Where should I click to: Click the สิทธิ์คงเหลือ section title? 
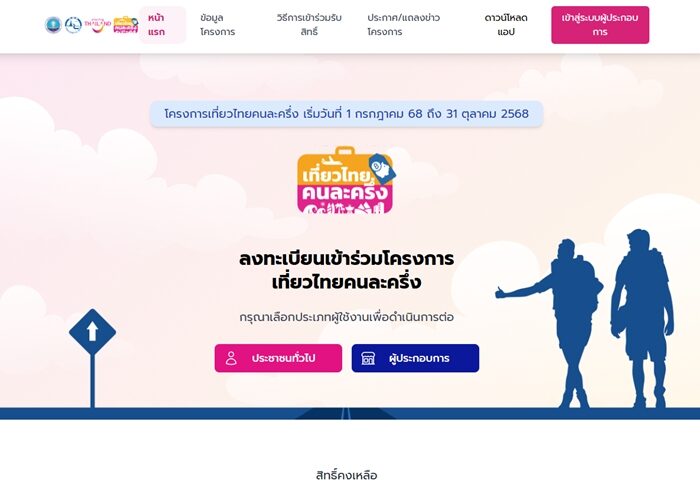click(x=346, y=475)
